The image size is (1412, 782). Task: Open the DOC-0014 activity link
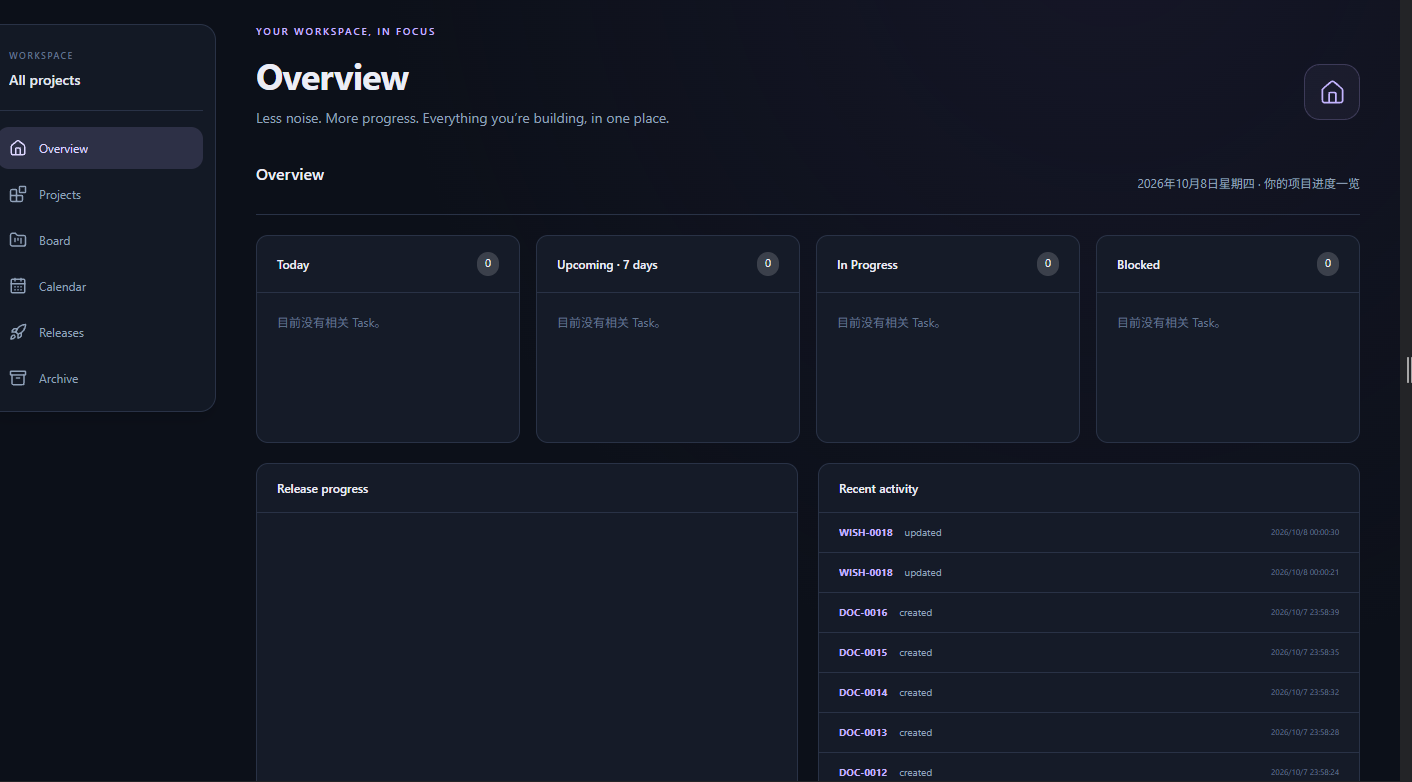(x=863, y=693)
